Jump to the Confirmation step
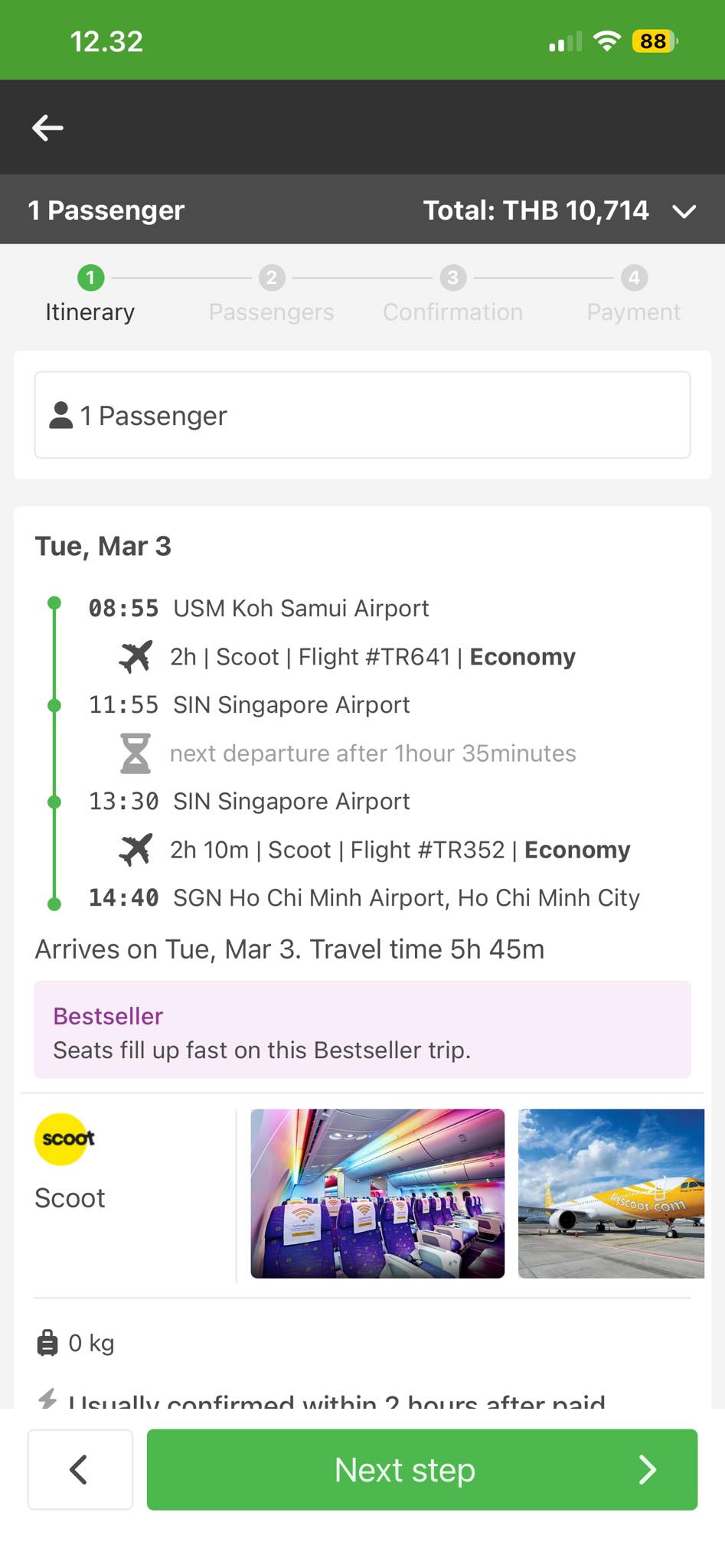The height and width of the screenshot is (1568, 725). pyautogui.click(x=452, y=294)
